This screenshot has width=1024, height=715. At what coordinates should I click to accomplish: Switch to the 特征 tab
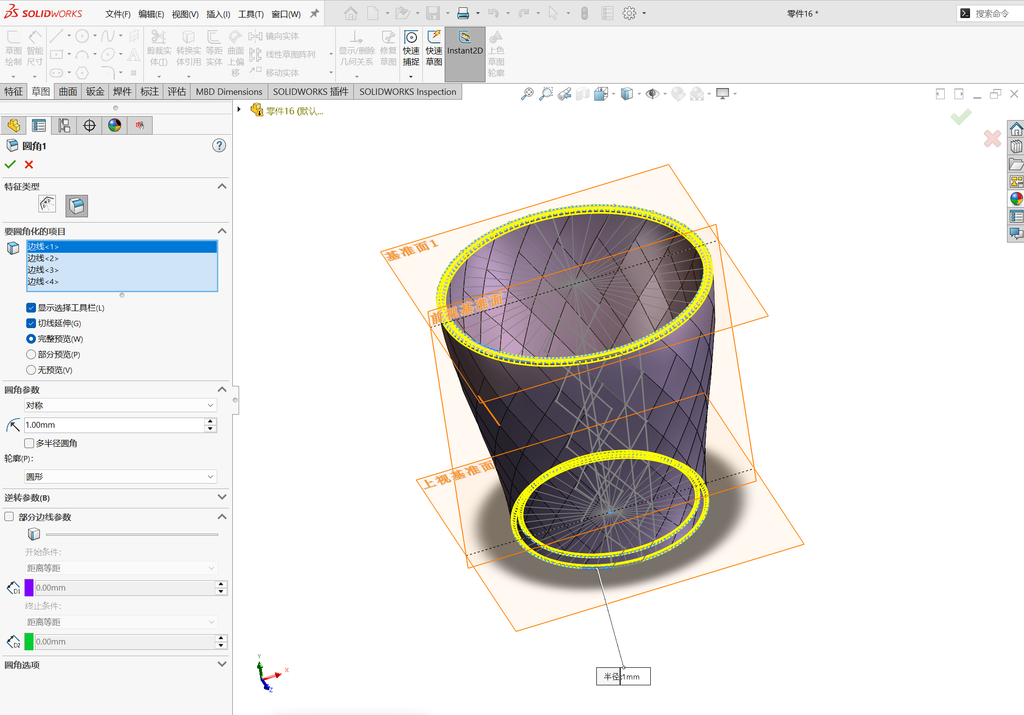pyautogui.click(x=14, y=92)
